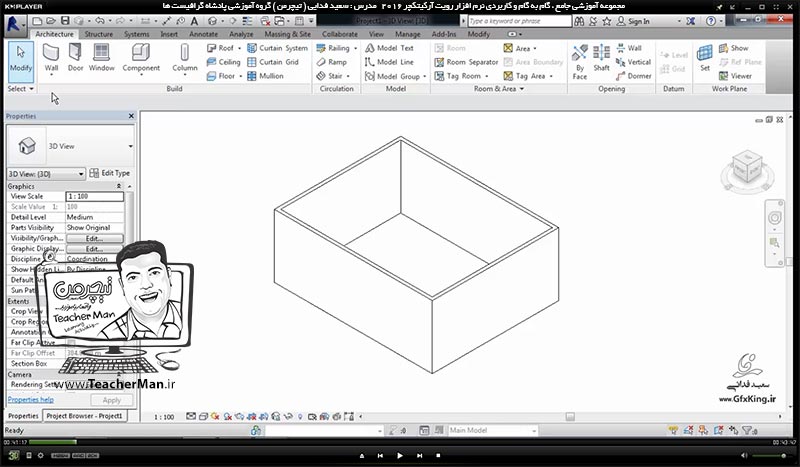Open the Stair dropdown arrow
This screenshot has width=800, height=467.
point(348,76)
